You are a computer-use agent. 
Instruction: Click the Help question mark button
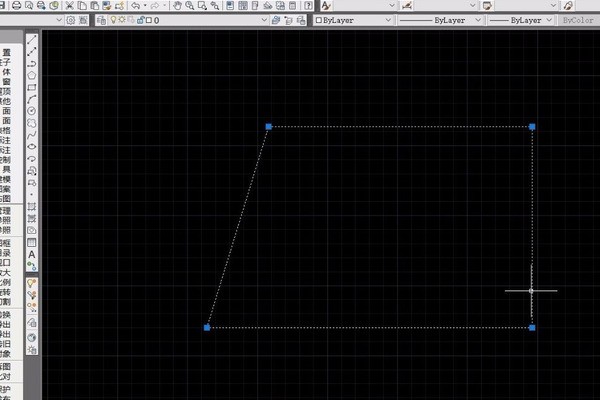pyautogui.click(x=309, y=6)
